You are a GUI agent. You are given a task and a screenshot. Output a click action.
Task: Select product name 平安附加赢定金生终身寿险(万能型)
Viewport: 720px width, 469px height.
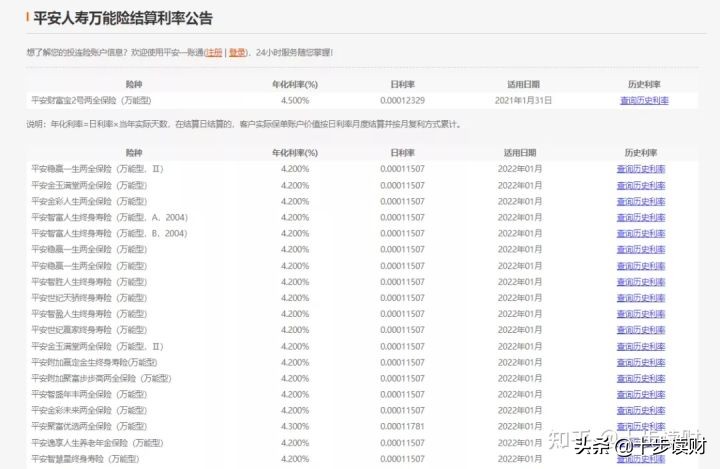point(94,362)
